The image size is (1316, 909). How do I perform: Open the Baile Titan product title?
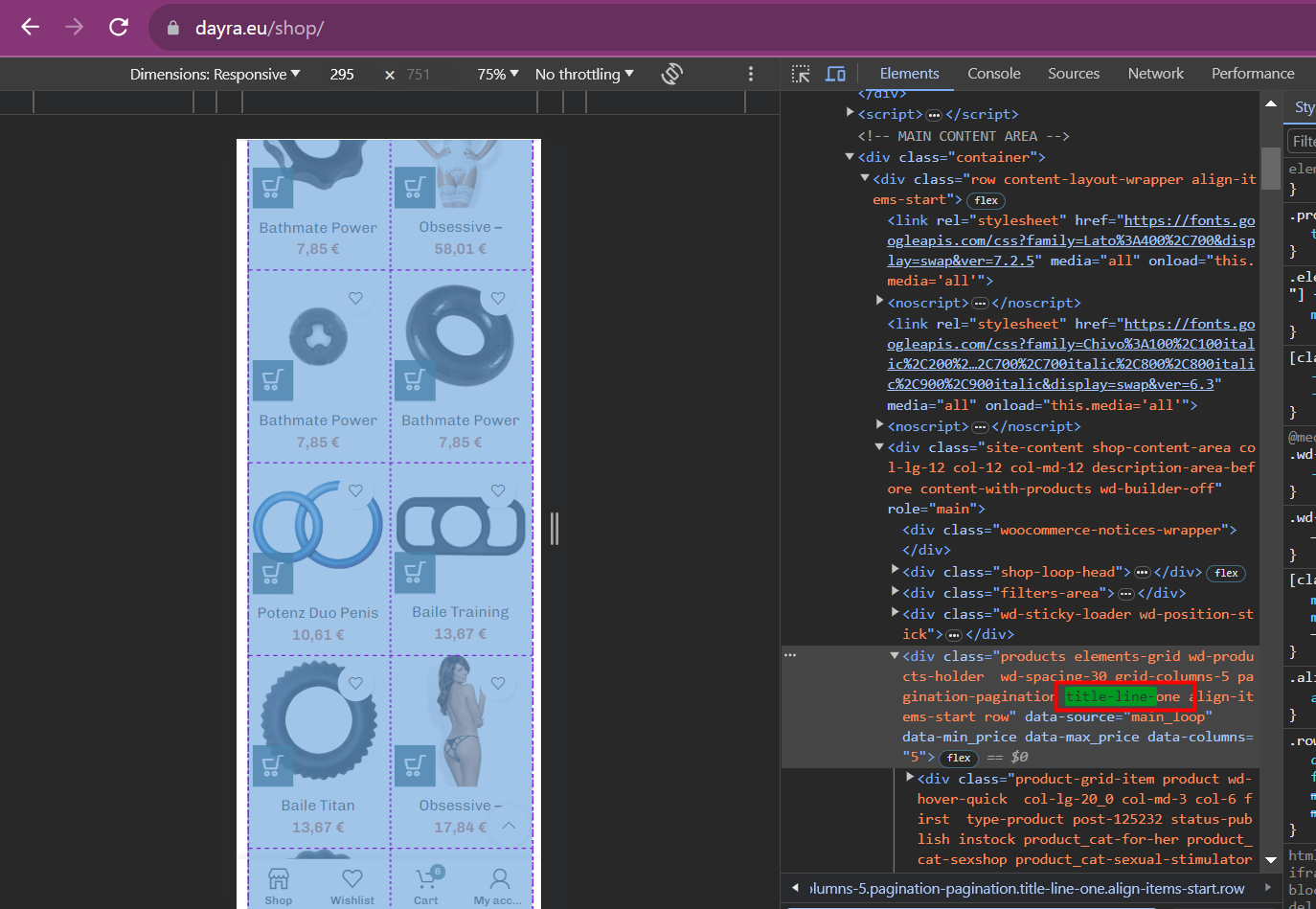[318, 806]
